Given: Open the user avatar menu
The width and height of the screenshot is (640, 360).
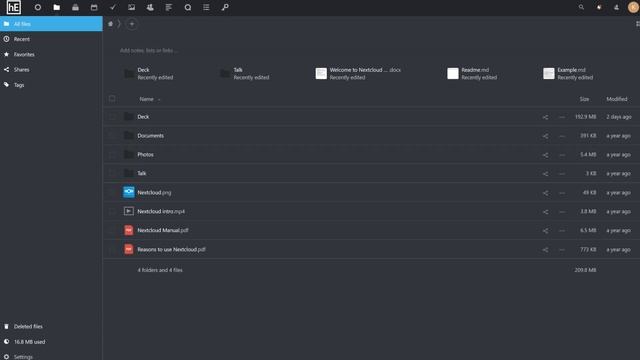Looking at the screenshot, I should point(633,7).
